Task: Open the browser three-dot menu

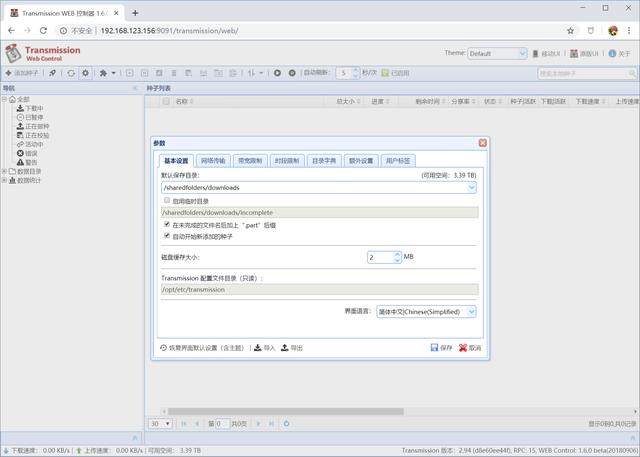Action: point(629,31)
